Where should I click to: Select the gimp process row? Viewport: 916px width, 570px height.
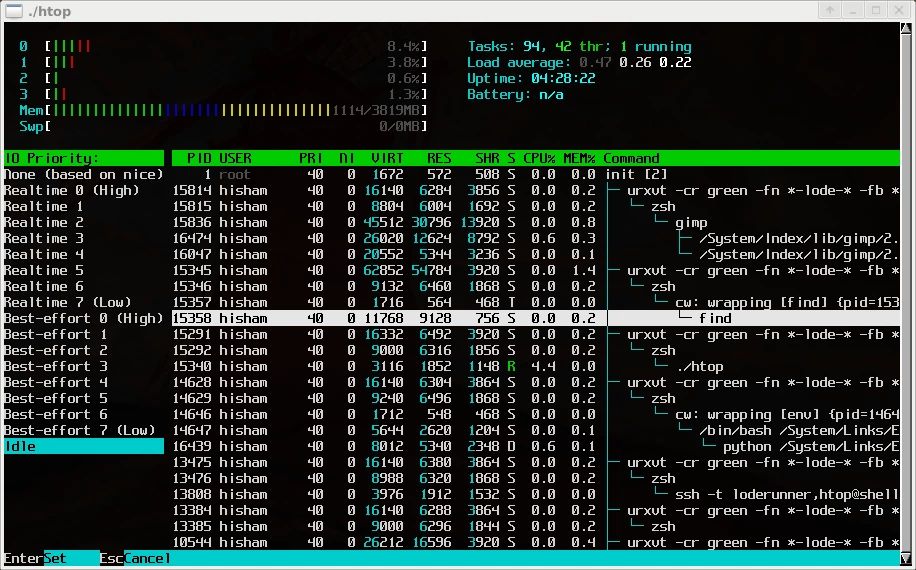click(536, 223)
